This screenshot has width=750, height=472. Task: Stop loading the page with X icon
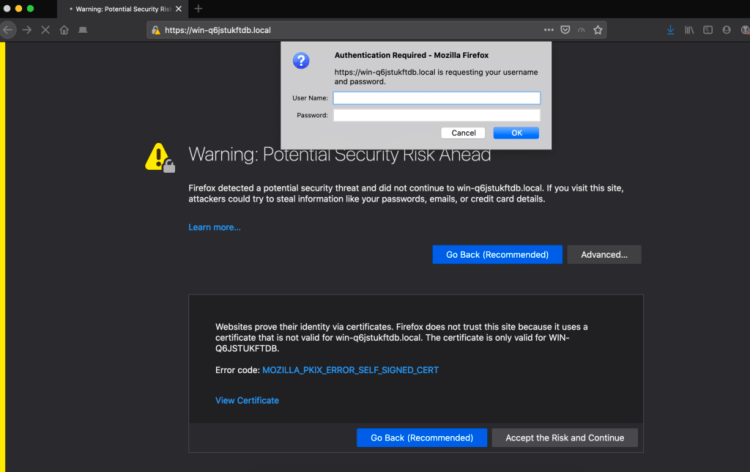coord(45,30)
